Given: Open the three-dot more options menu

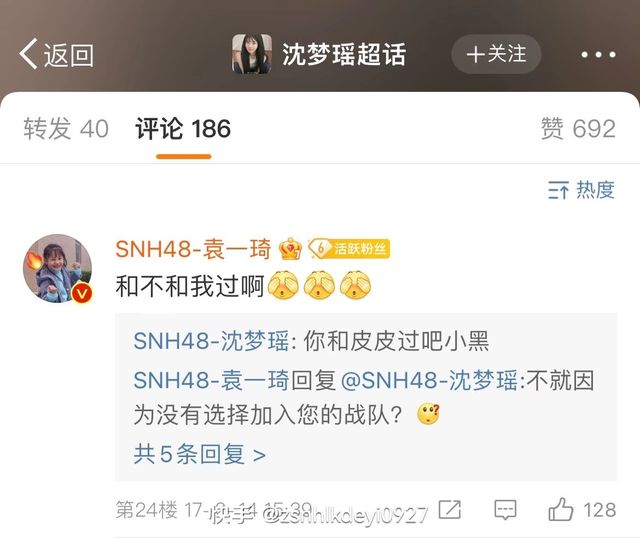Looking at the screenshot, I should (598, 54).
